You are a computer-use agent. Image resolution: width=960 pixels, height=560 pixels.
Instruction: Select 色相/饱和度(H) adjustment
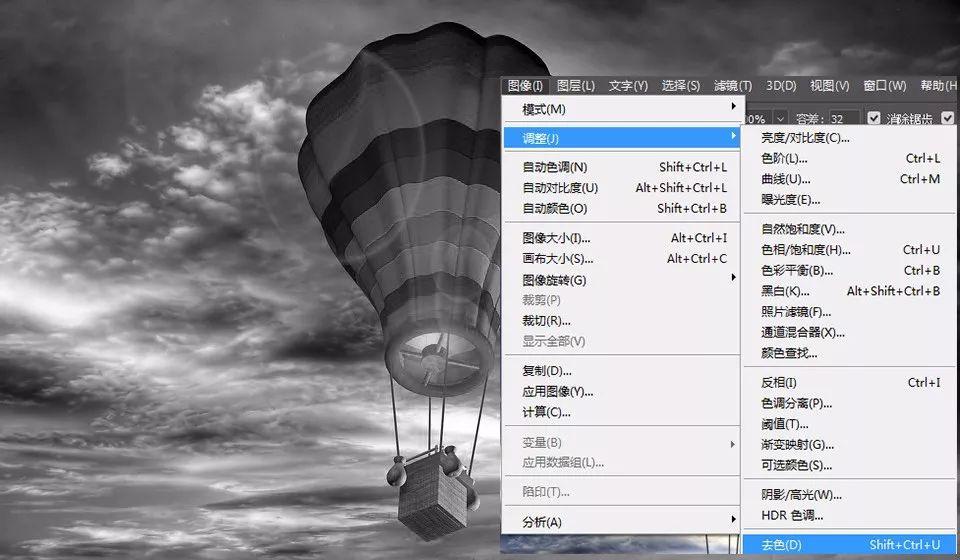[850, 250]
